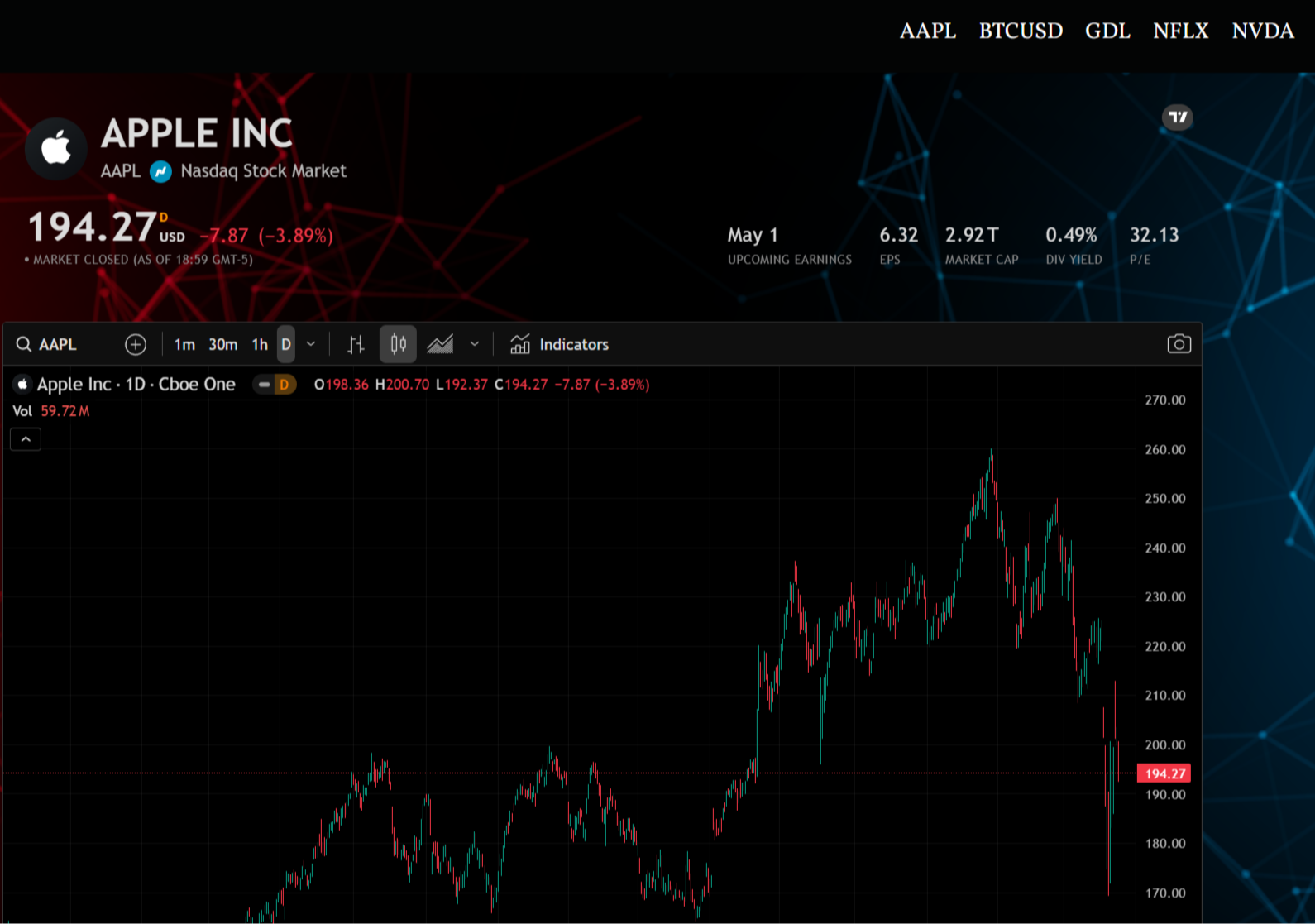
Task: Click the O198.36 open value in legend
Action: (x=342, y=385)
